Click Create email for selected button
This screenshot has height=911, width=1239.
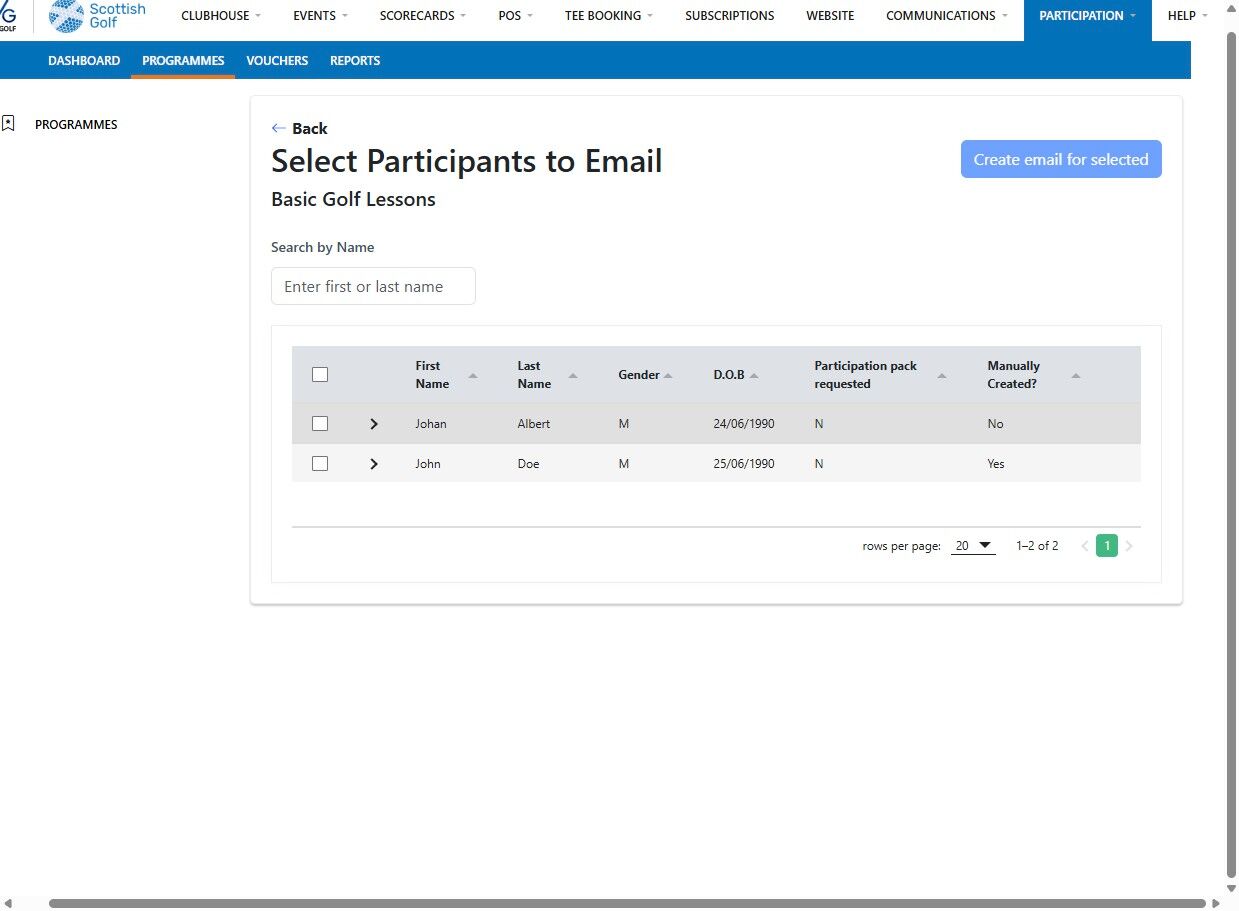(1061, 159)
